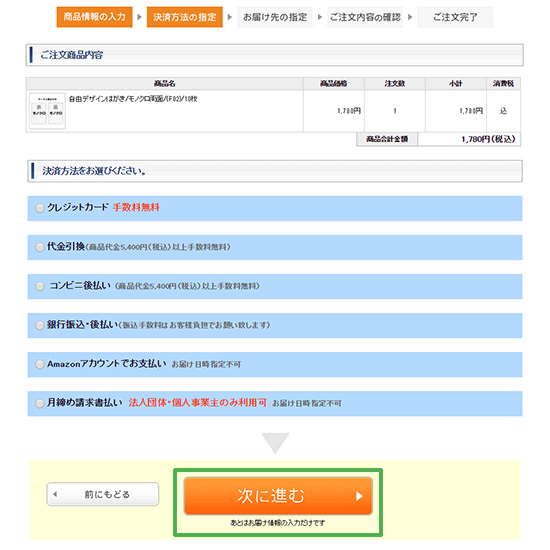Select 月締め請求書払い radio button

[40, 403]
